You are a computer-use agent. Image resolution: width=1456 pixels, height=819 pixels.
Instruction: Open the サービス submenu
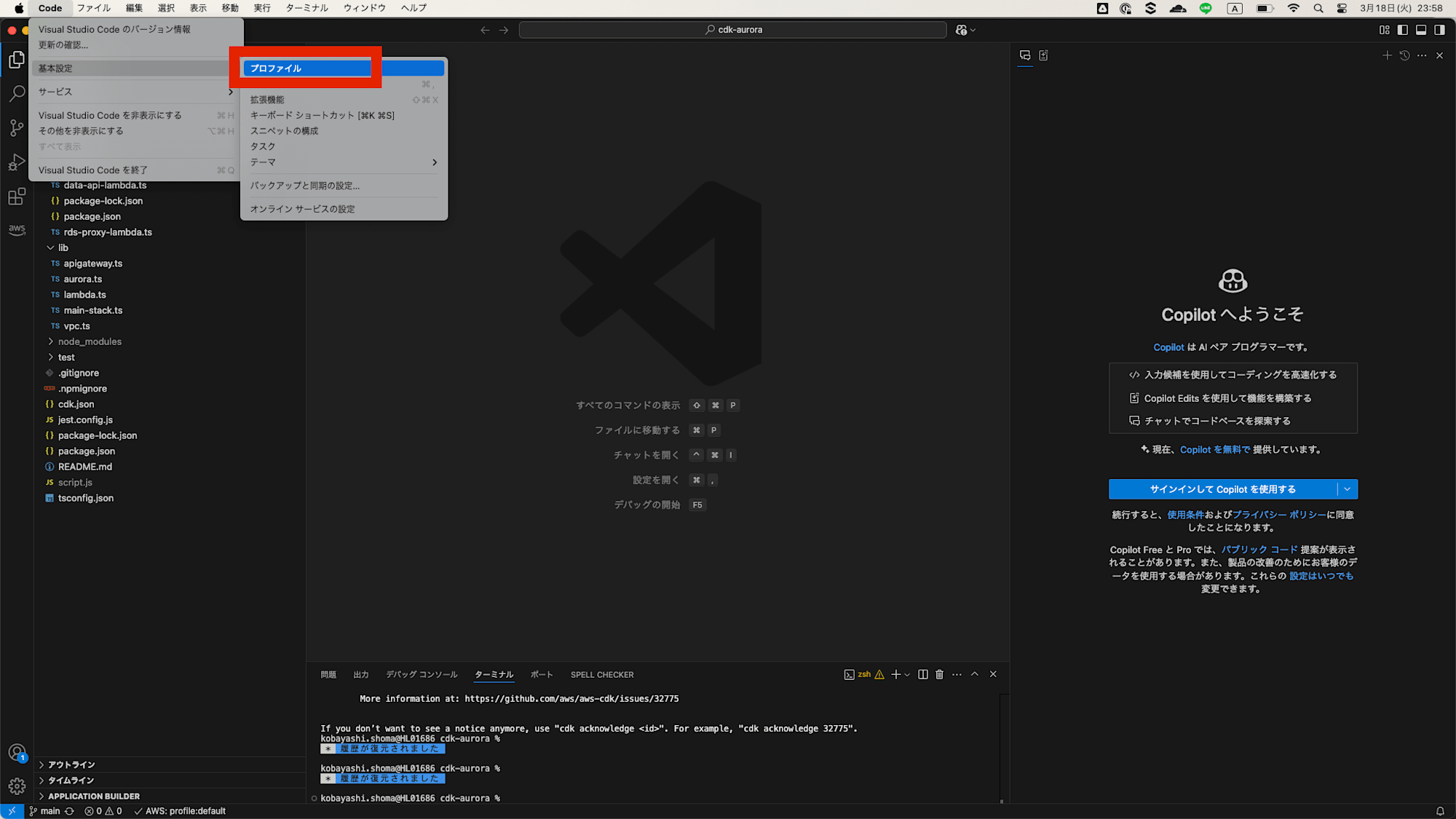(135, 92)
